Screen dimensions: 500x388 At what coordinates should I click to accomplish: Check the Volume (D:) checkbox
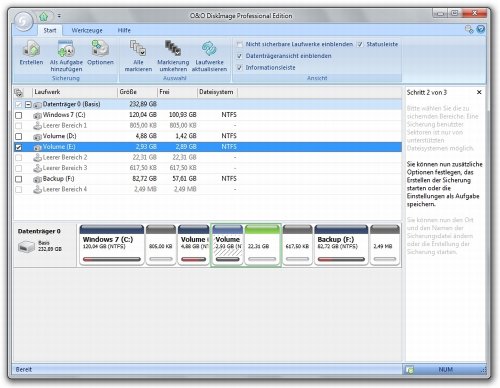click(19, 137)
